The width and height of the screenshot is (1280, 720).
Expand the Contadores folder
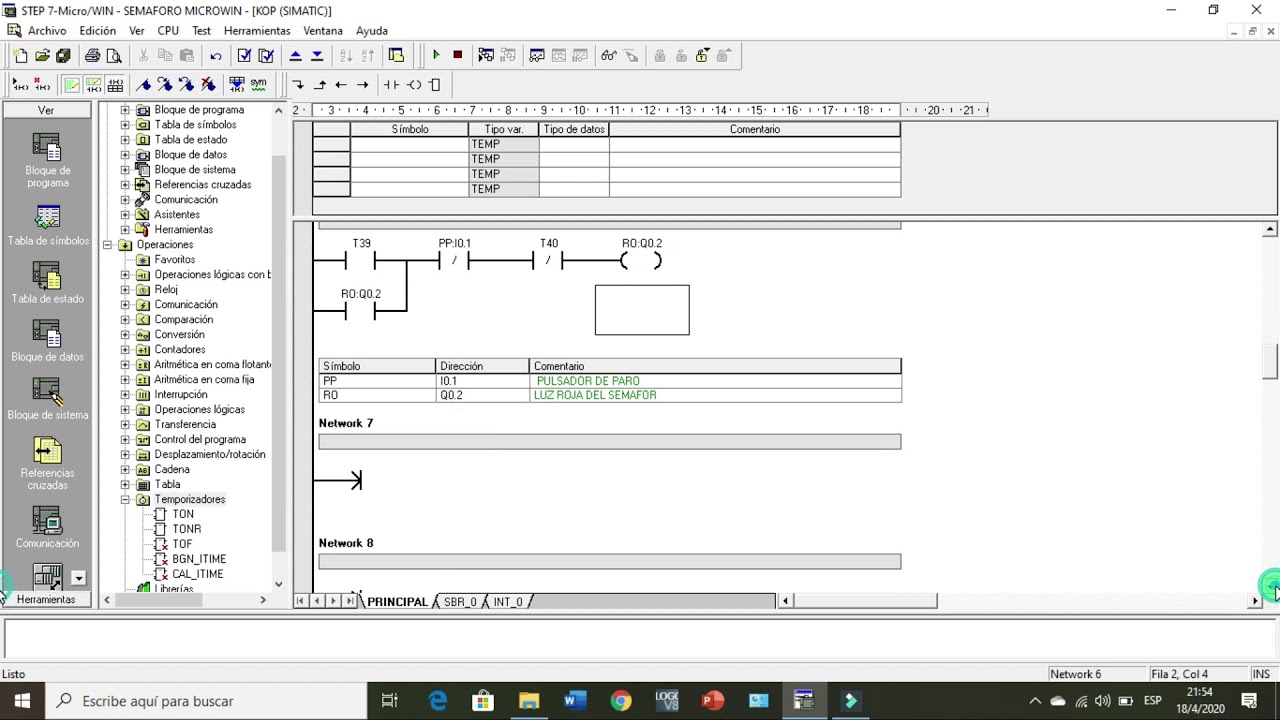click(x=125, y=350)
